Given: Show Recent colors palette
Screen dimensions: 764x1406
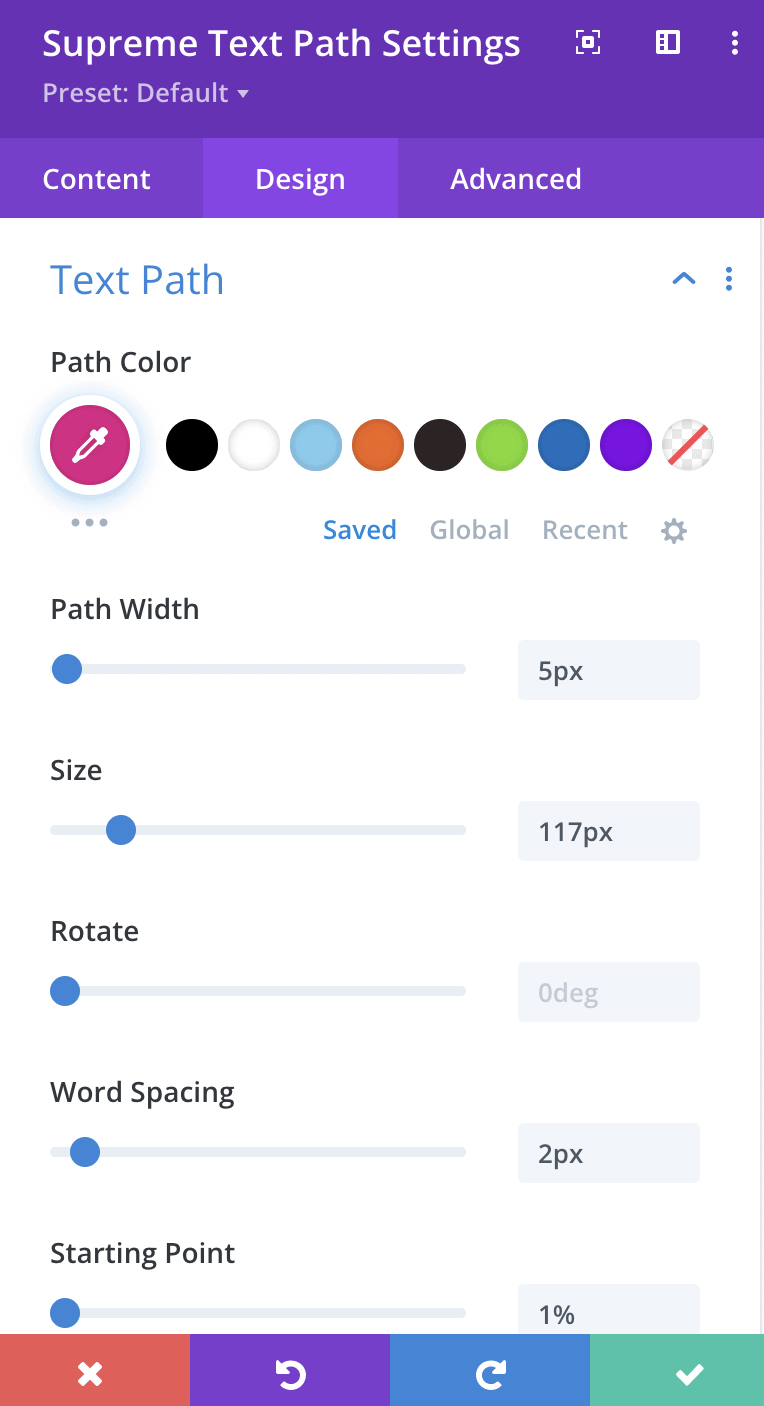Looking at the screenshot, I should (585, 530).
